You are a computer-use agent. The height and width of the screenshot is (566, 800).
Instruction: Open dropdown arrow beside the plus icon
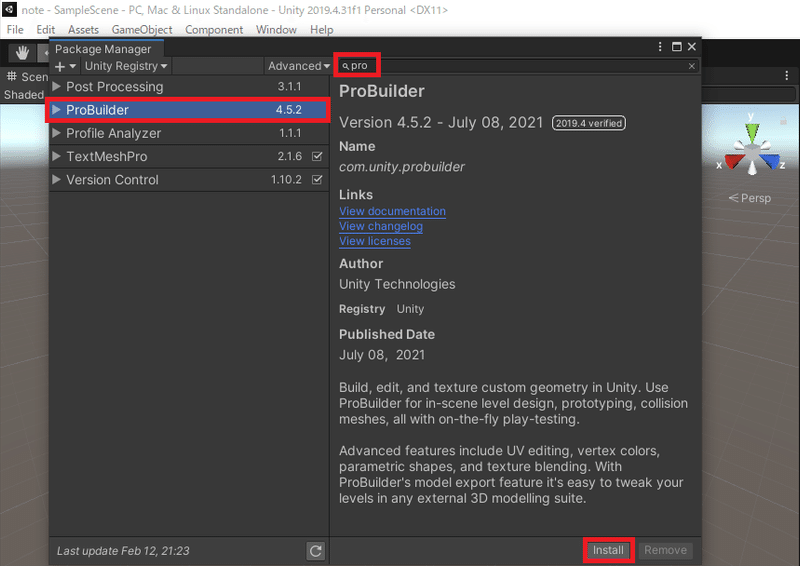click(x=72, y=66)
